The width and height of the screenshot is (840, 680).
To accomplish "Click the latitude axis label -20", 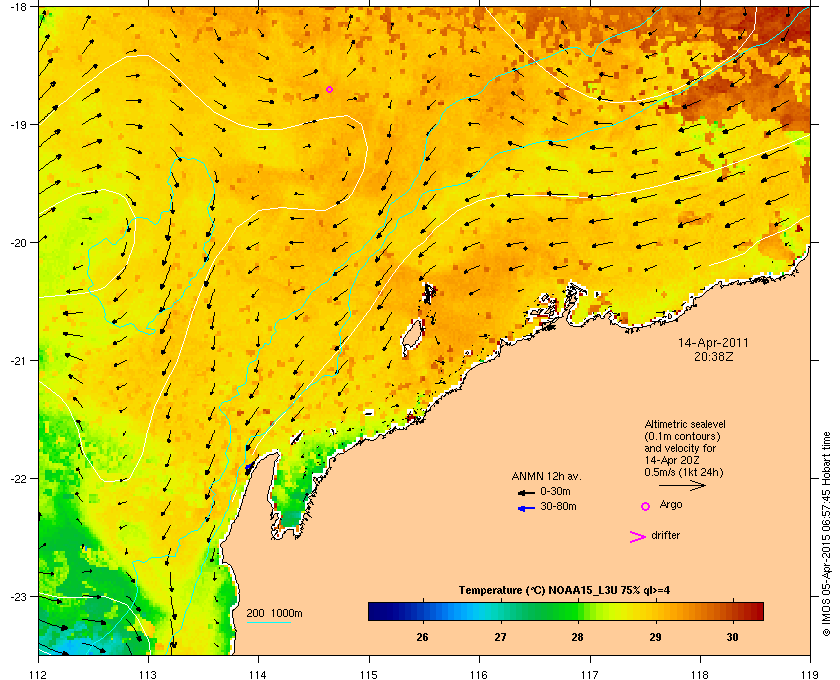I will (18, 243).
